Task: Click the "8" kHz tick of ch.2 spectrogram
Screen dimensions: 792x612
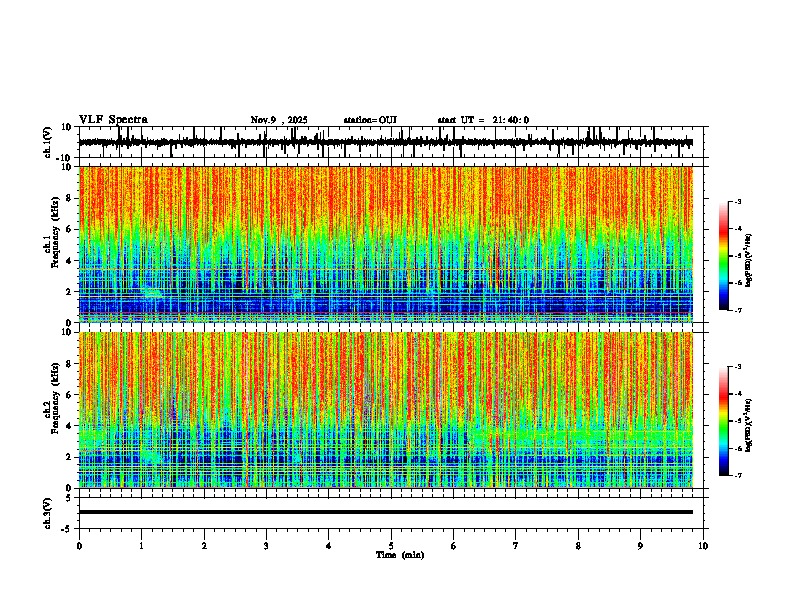Action: 69,364
